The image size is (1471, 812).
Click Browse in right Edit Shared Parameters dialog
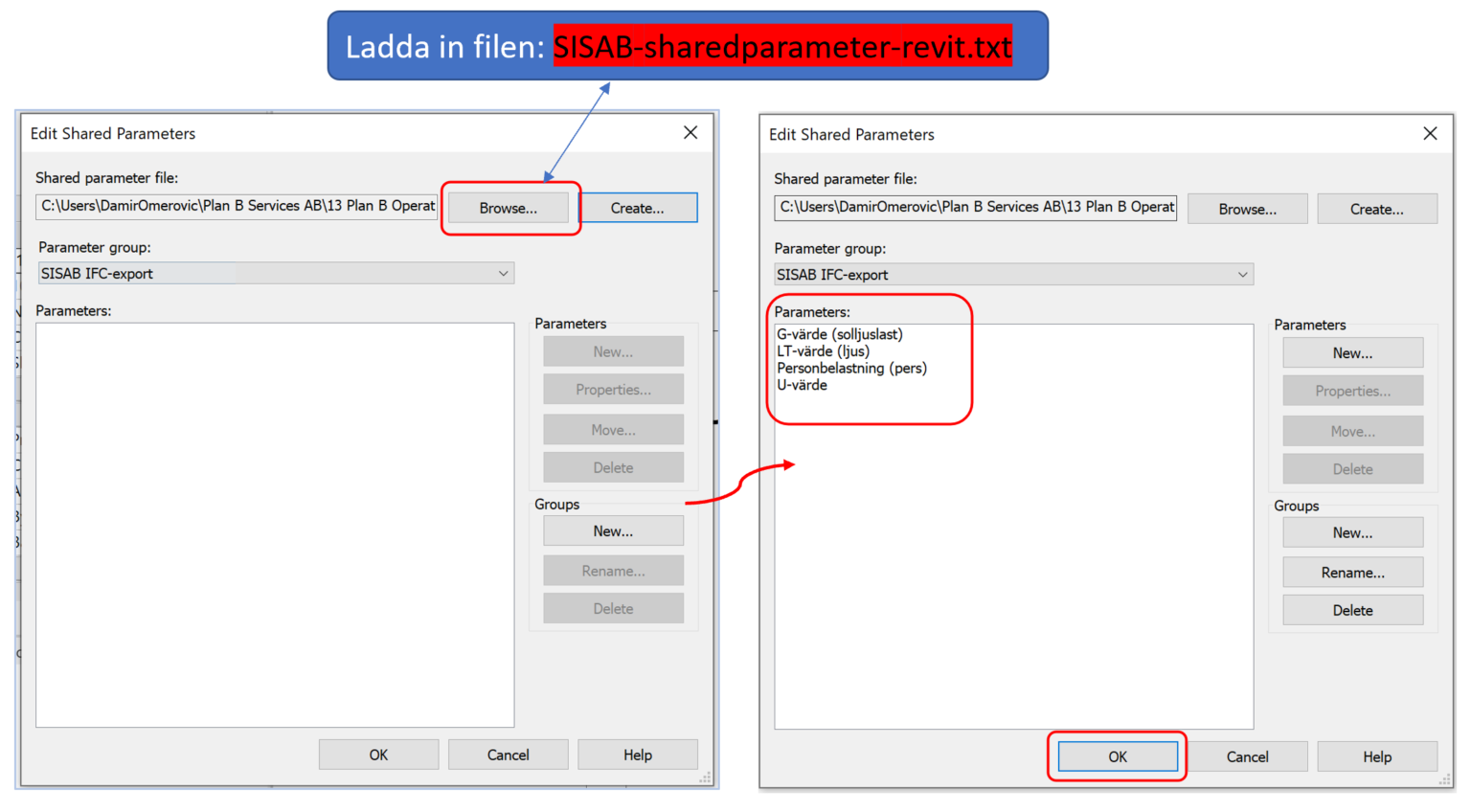(x=1247, y=209)
